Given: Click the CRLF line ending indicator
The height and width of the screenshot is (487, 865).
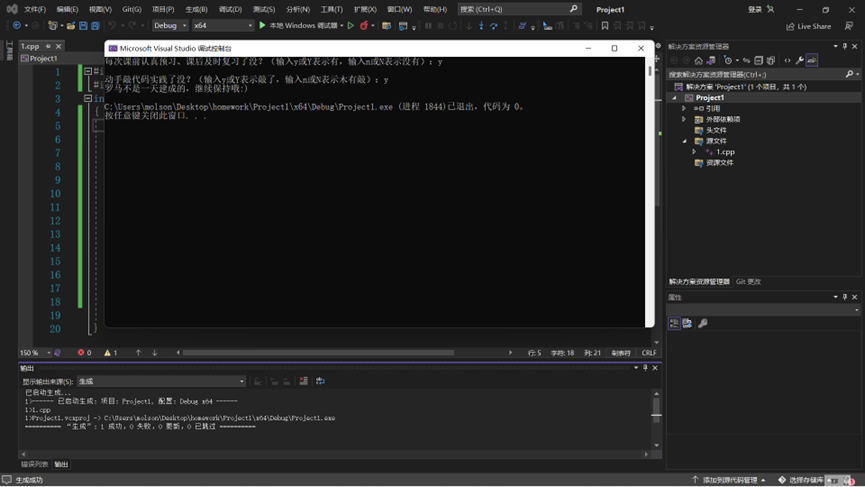Looking at the screenshot, I should pyautogui.click(x=649, y=353).
